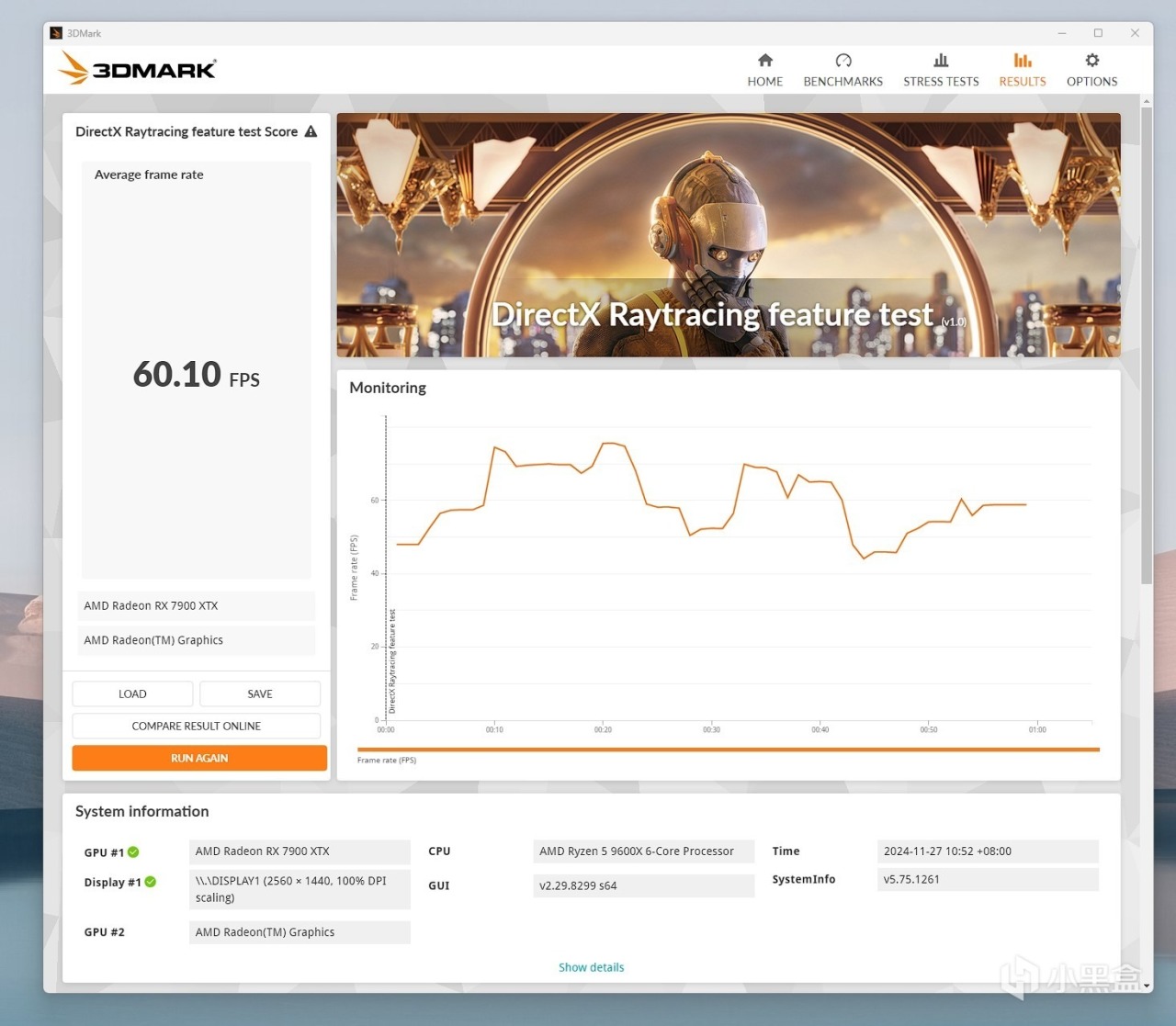Switch to the BENCHMARKS tab

(x=842, y=70)
